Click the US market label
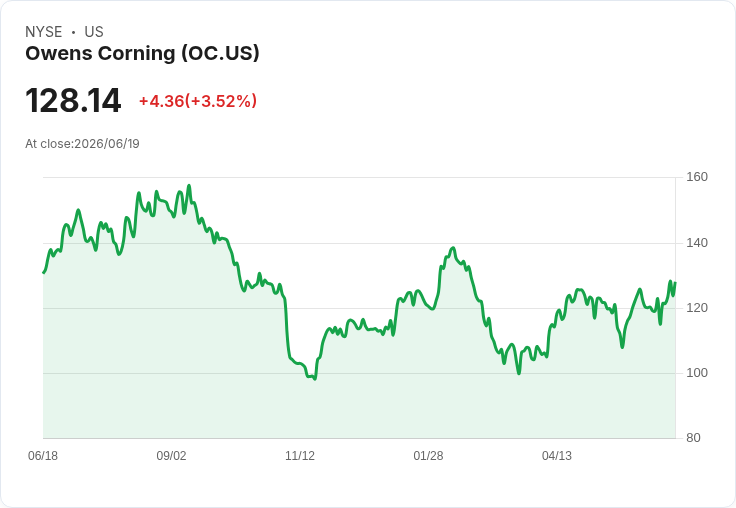736x508 pixels. click(x=94, y=32)
